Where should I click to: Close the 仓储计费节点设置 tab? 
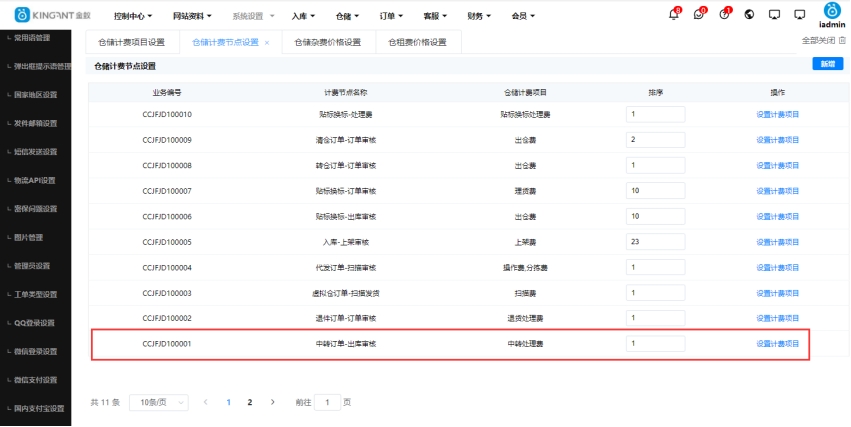266,43
